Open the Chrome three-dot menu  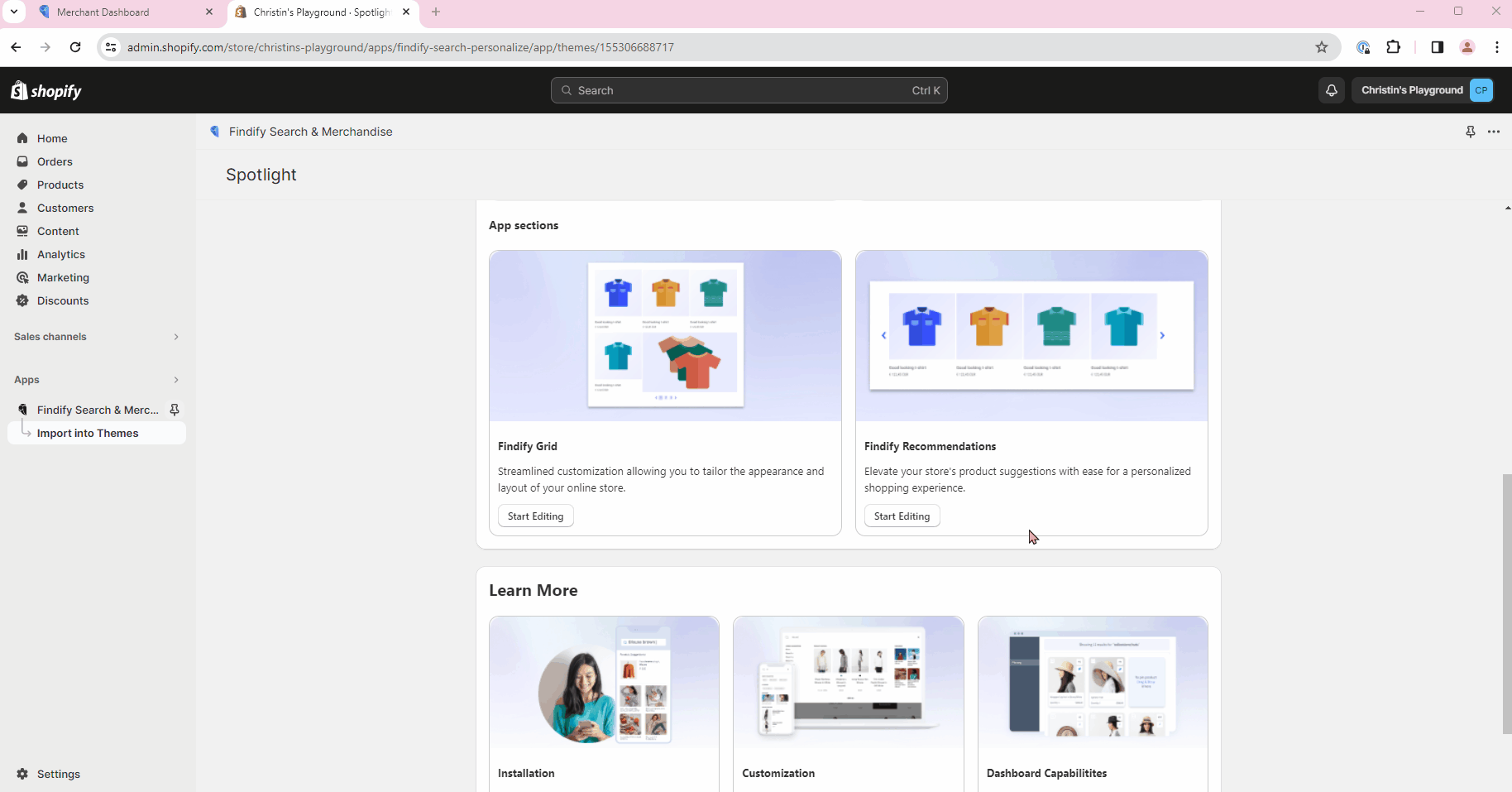coord(1497,47)
